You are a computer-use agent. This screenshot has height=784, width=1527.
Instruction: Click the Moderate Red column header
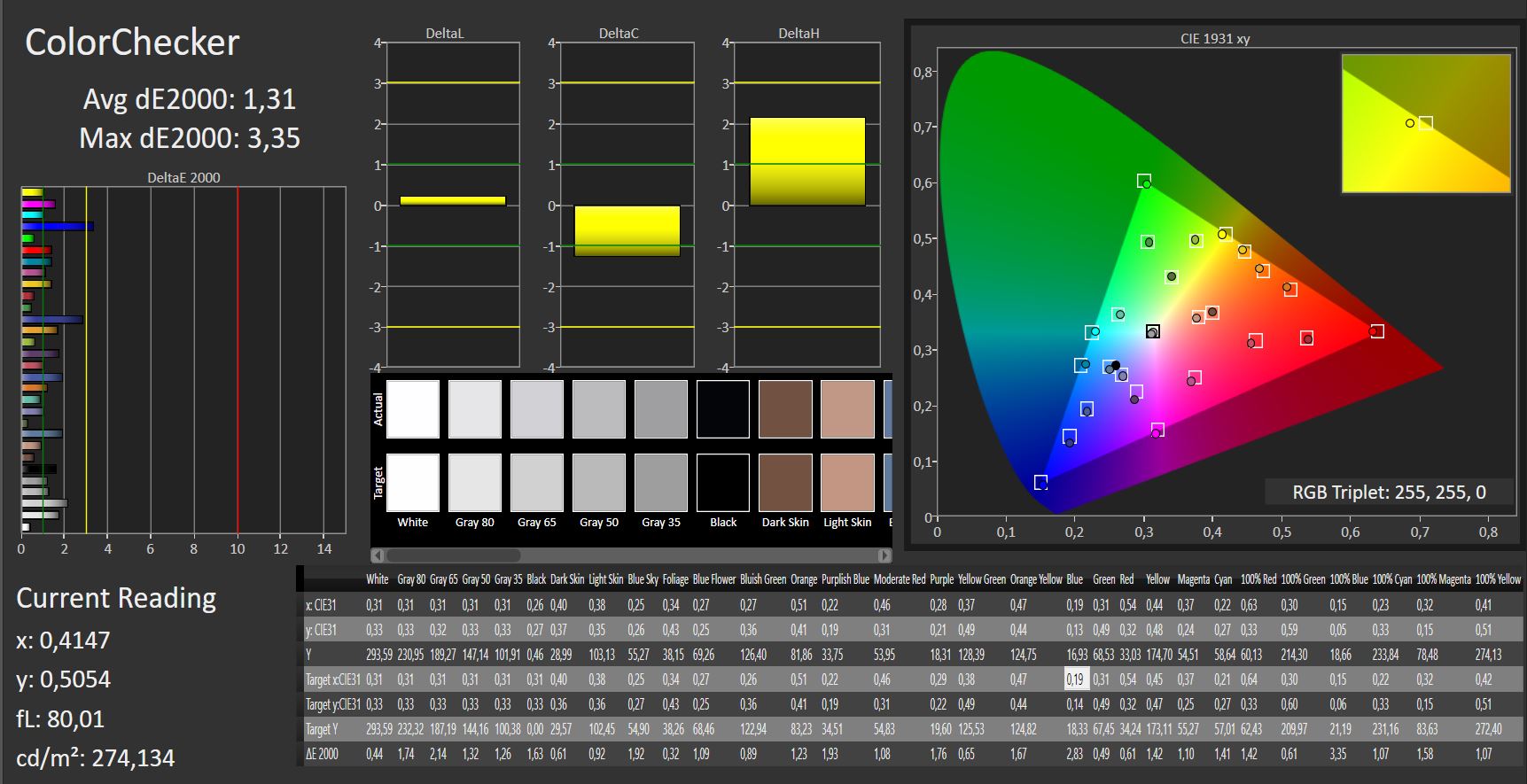pyautogui.click(x=900, y=579)
